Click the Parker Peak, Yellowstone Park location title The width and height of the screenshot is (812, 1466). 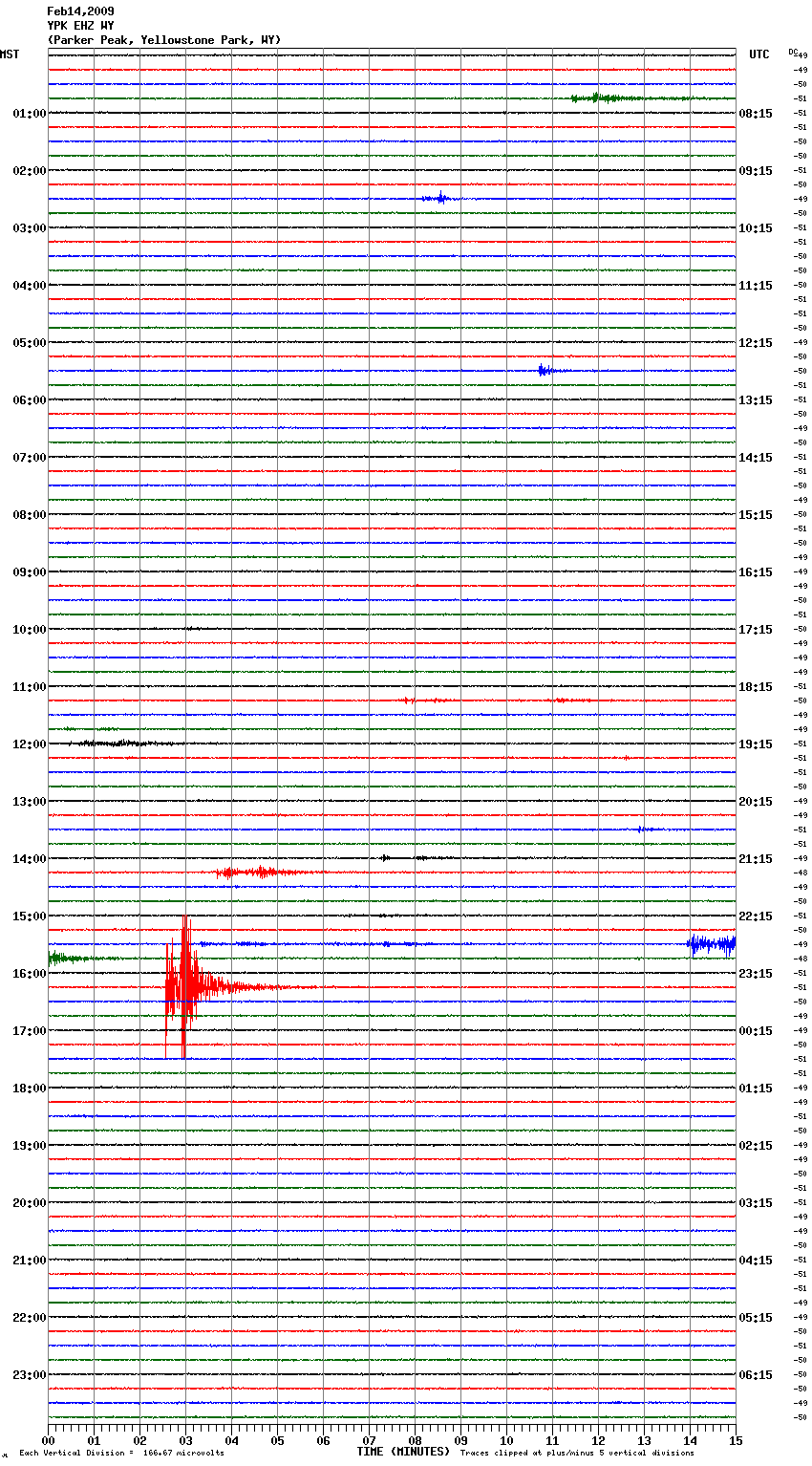[164, 40]
